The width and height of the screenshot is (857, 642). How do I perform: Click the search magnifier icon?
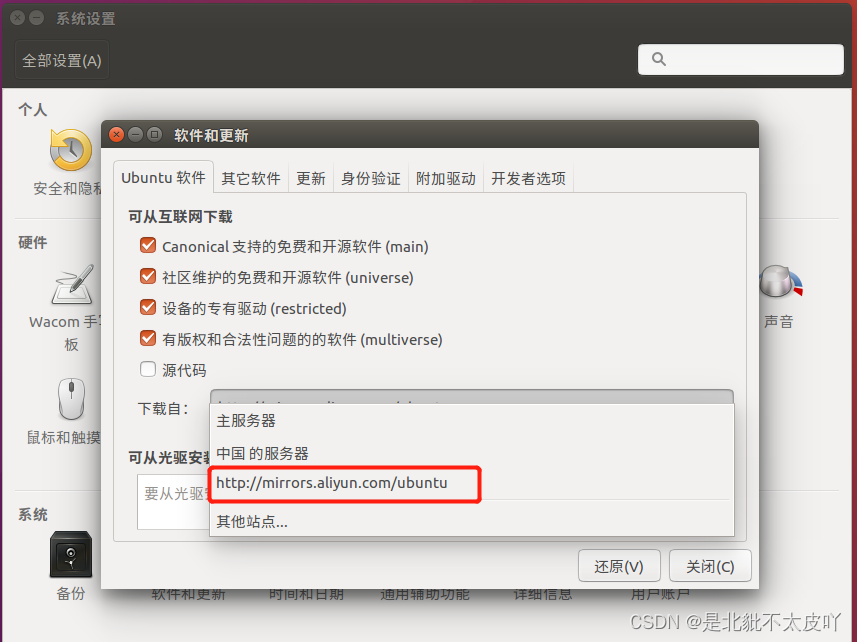click(659, 59)
